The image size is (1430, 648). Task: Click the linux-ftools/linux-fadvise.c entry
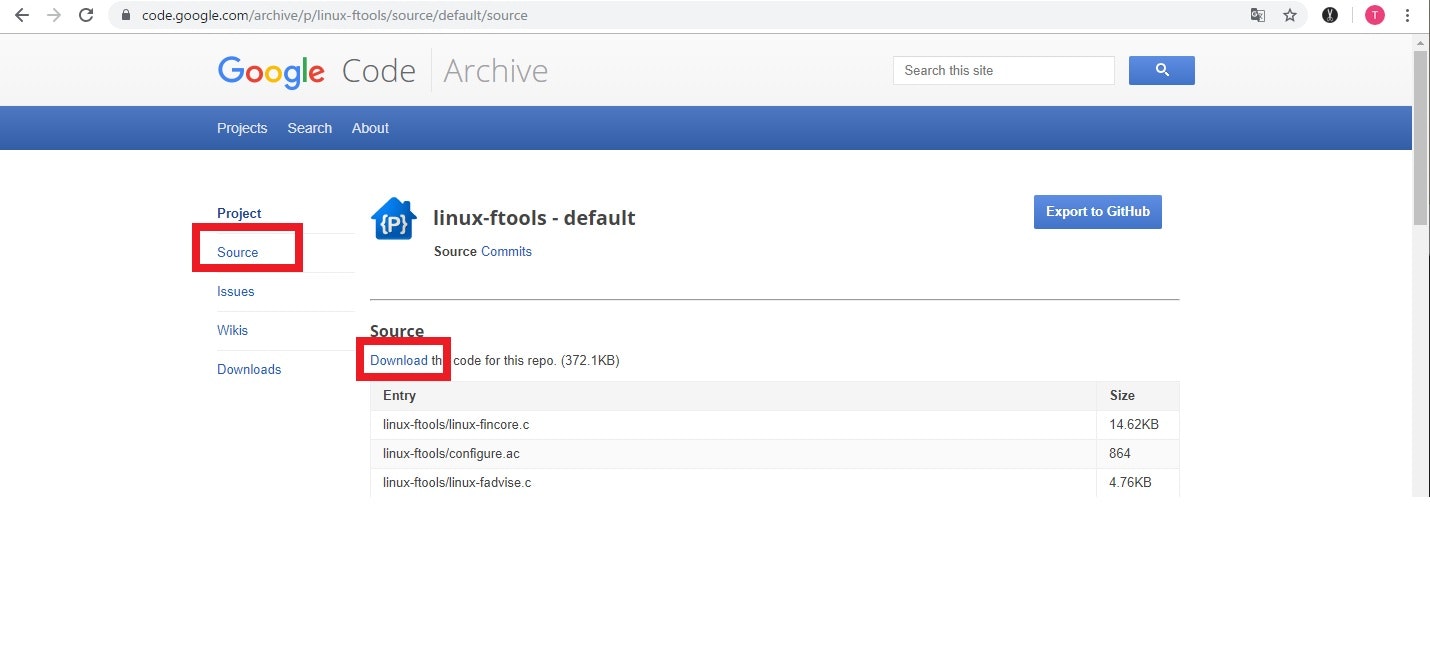(x=457, y=482)
